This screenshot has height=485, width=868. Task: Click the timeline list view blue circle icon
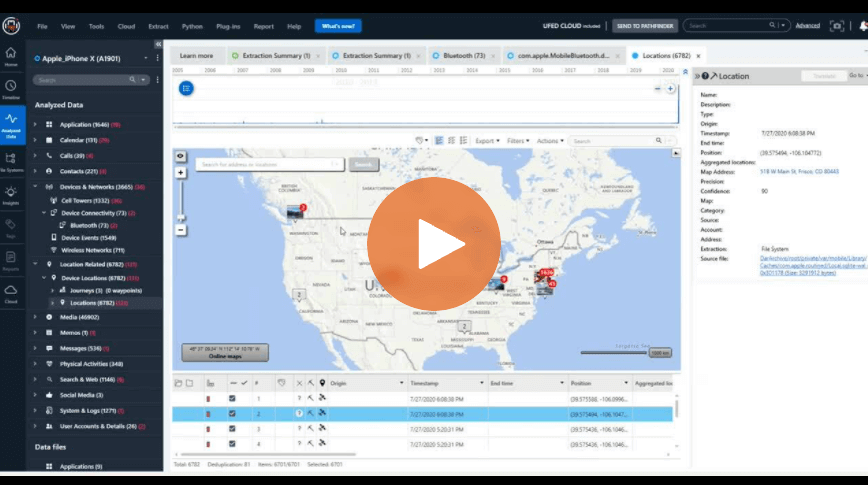coord(186,88)
